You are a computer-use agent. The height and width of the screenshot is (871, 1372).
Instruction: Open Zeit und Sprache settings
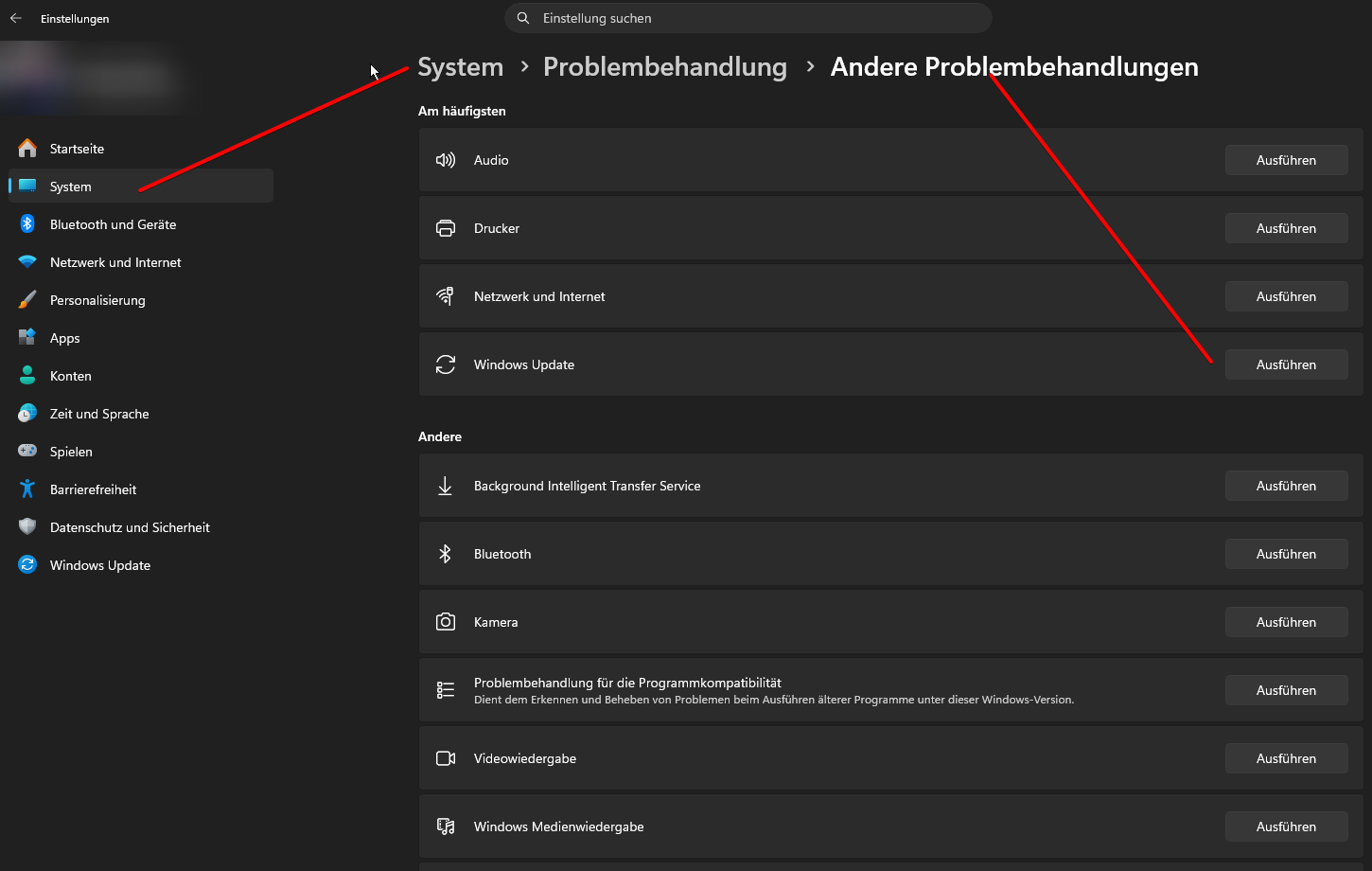(x=141, y=414)
